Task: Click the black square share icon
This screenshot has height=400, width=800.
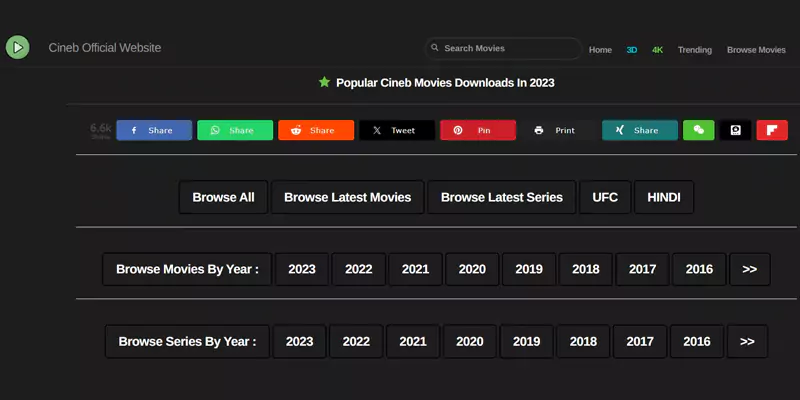Action: coord(735,130)
